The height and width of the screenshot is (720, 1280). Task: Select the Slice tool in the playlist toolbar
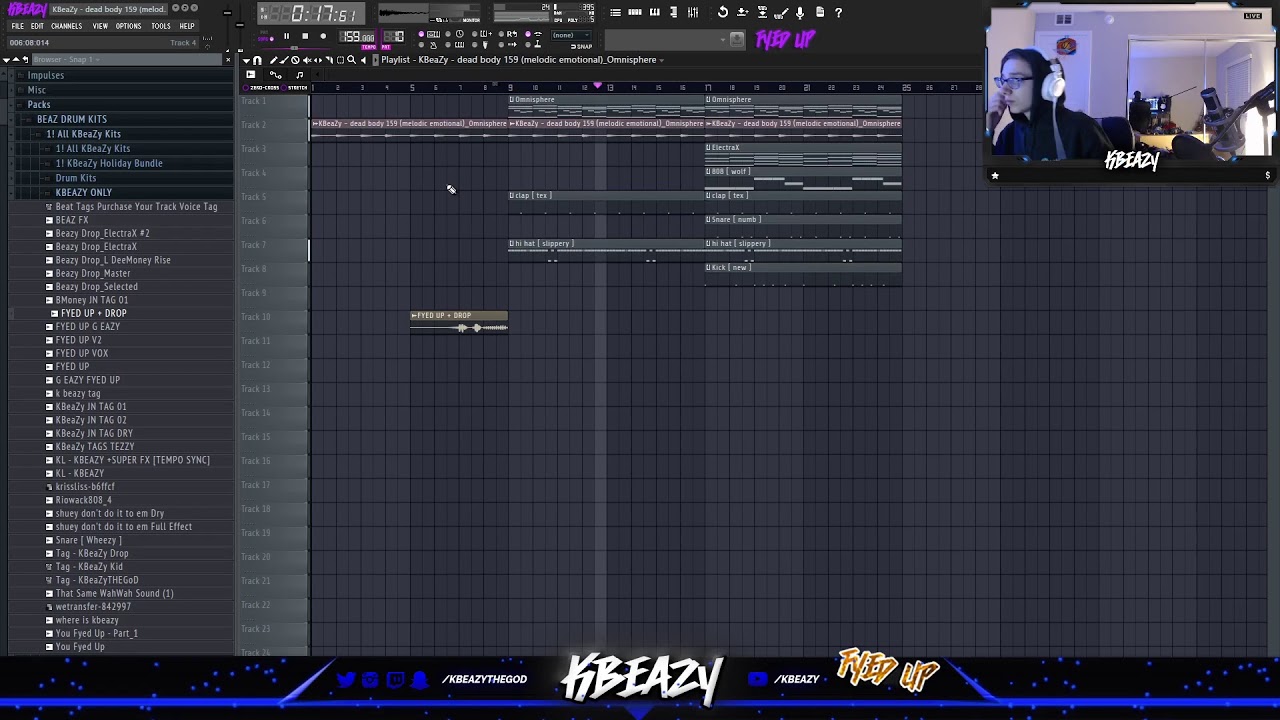pyautogui.click(x=330, y=60)
